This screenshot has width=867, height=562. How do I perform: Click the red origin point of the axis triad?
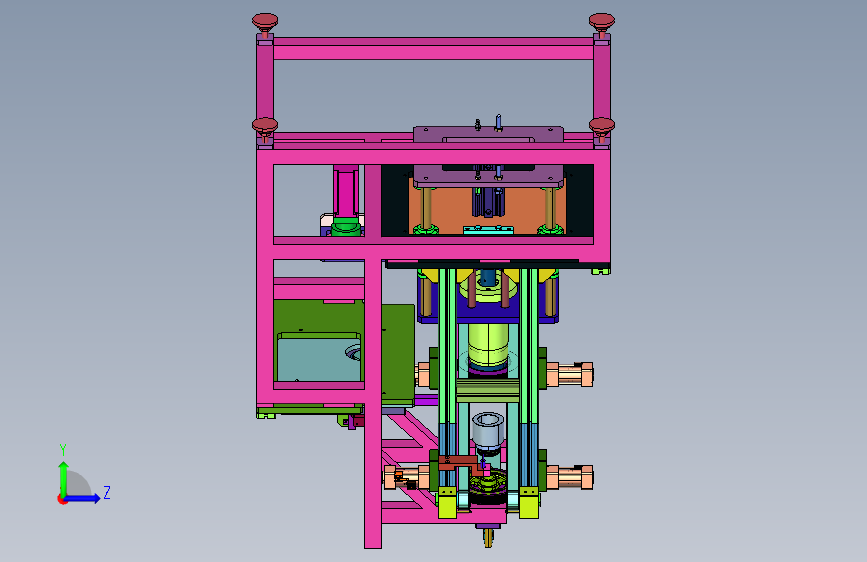coord(61,499)
